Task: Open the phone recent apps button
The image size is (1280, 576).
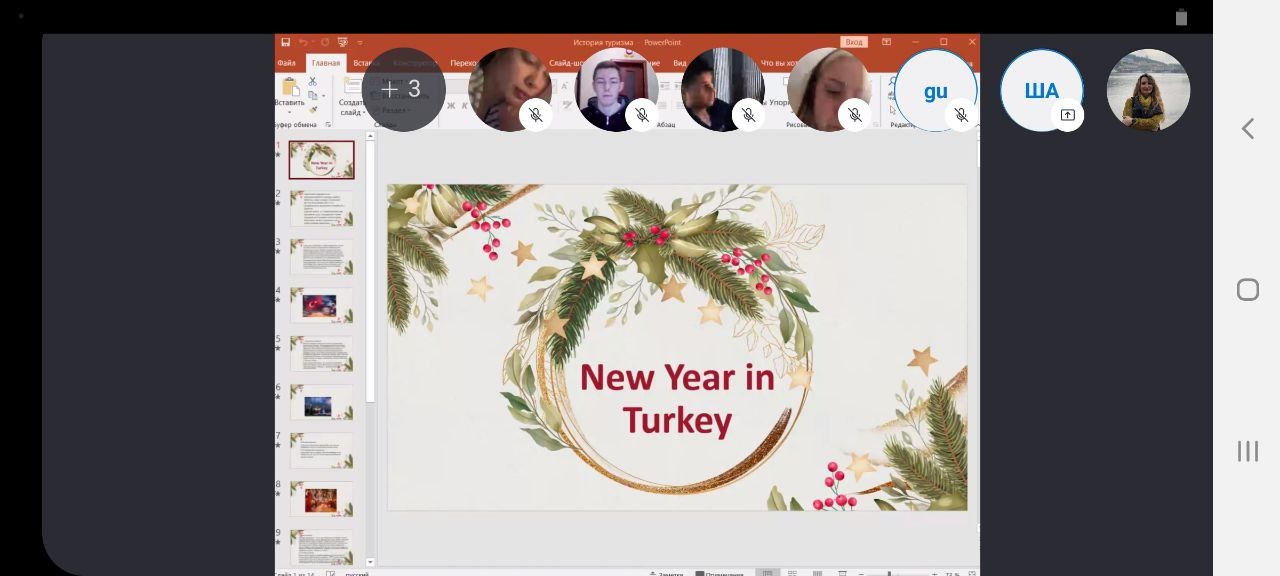Action: [1247, 451]
